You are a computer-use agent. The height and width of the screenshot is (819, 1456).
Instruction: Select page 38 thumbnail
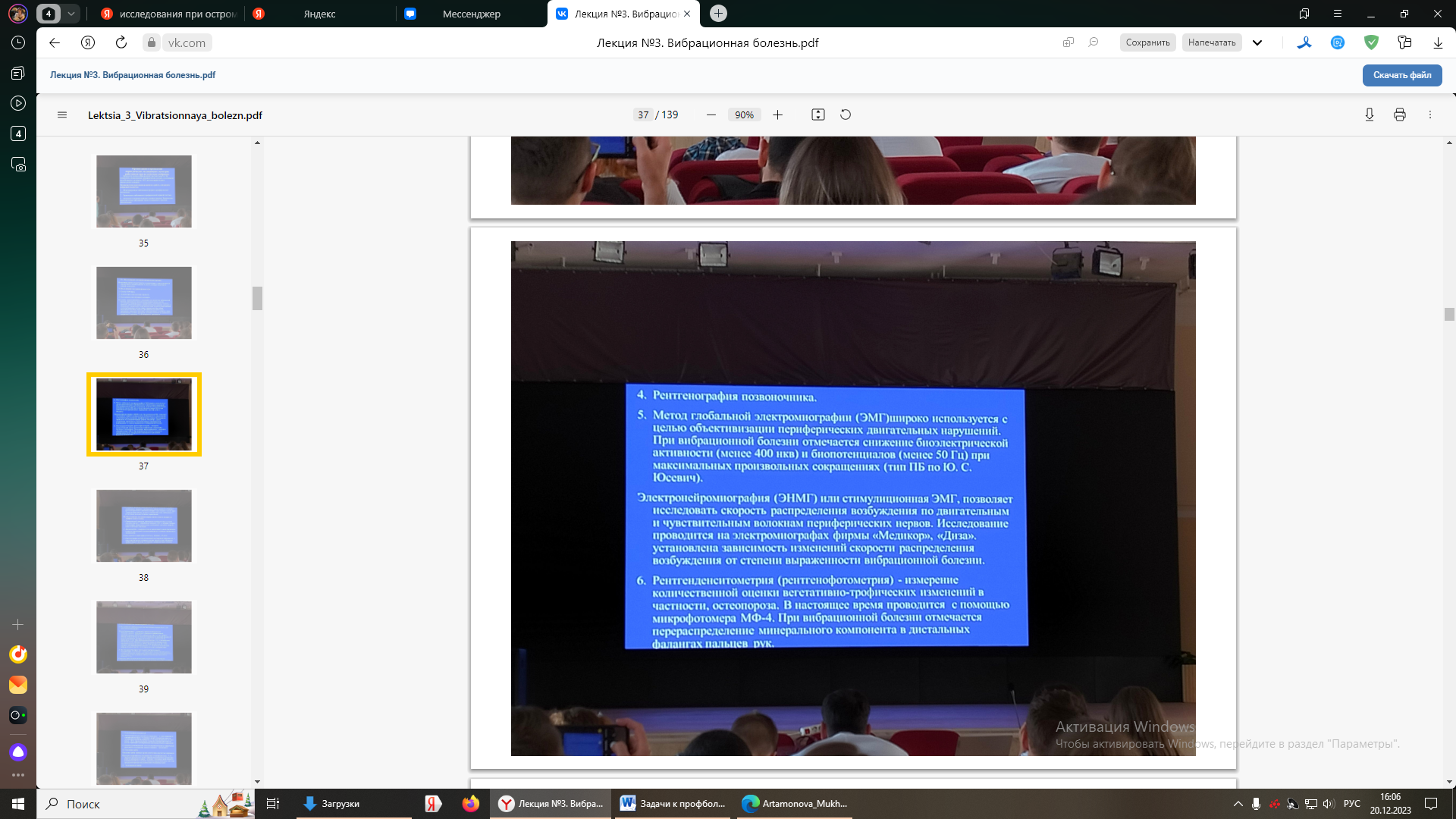[x=144, y=526]
